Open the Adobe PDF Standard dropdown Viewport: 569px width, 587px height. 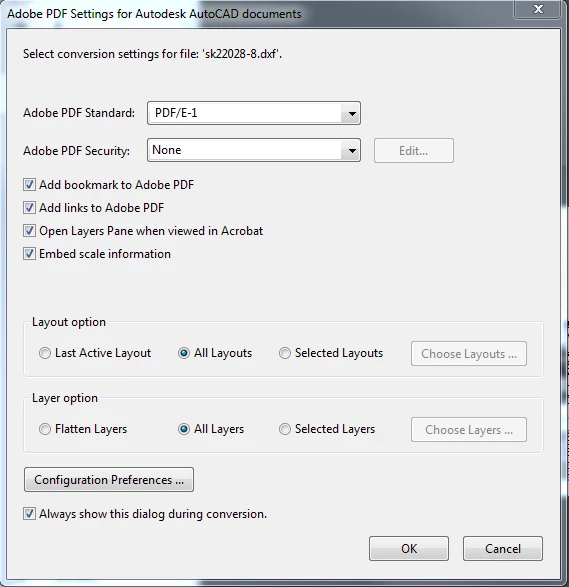(x=254, y=113)
